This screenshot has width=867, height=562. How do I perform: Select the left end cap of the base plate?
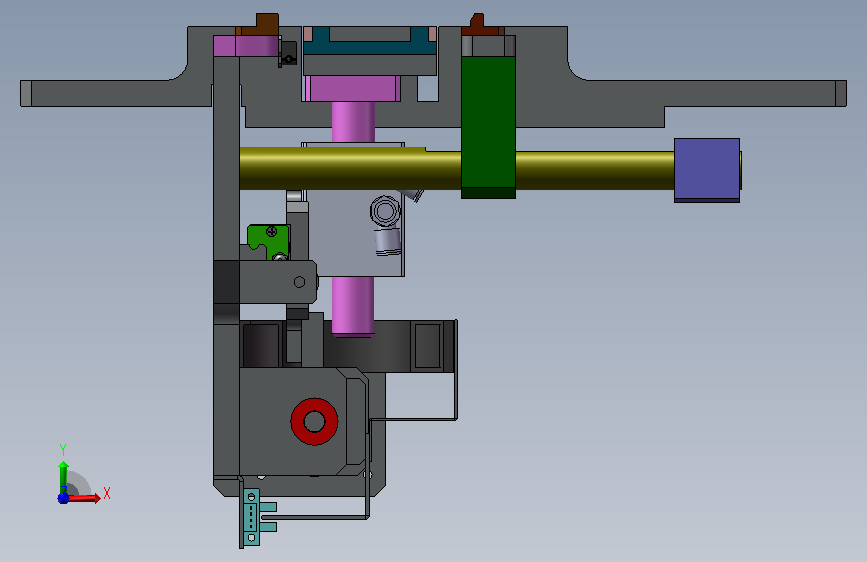click(26, 93)
